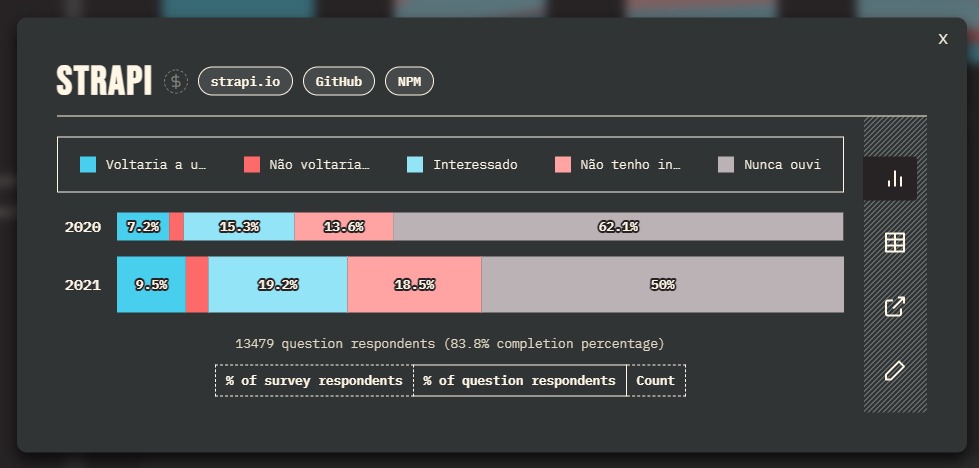Click the 'Voltaria a u…' legend label

pos(156,165)
